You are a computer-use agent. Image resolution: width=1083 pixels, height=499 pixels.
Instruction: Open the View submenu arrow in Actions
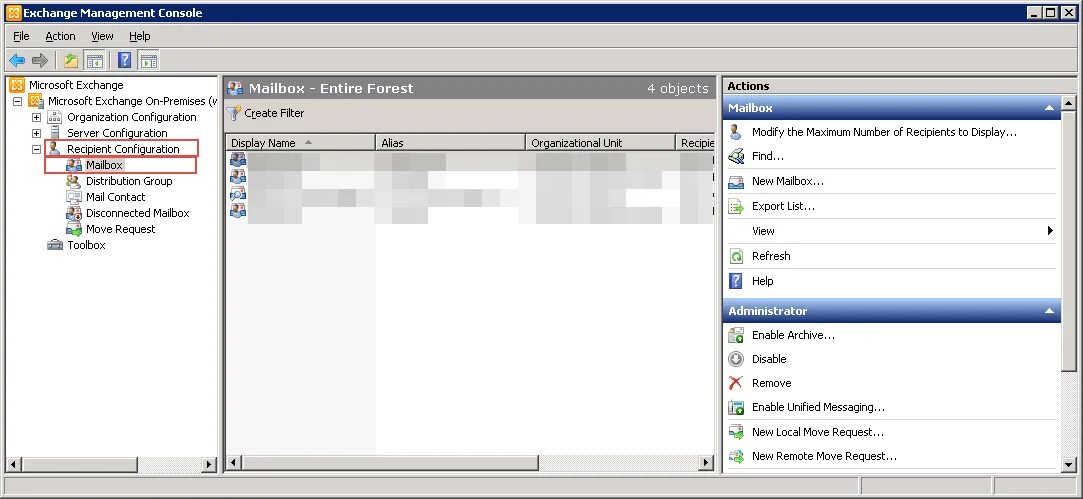[x=1050, y=231]
